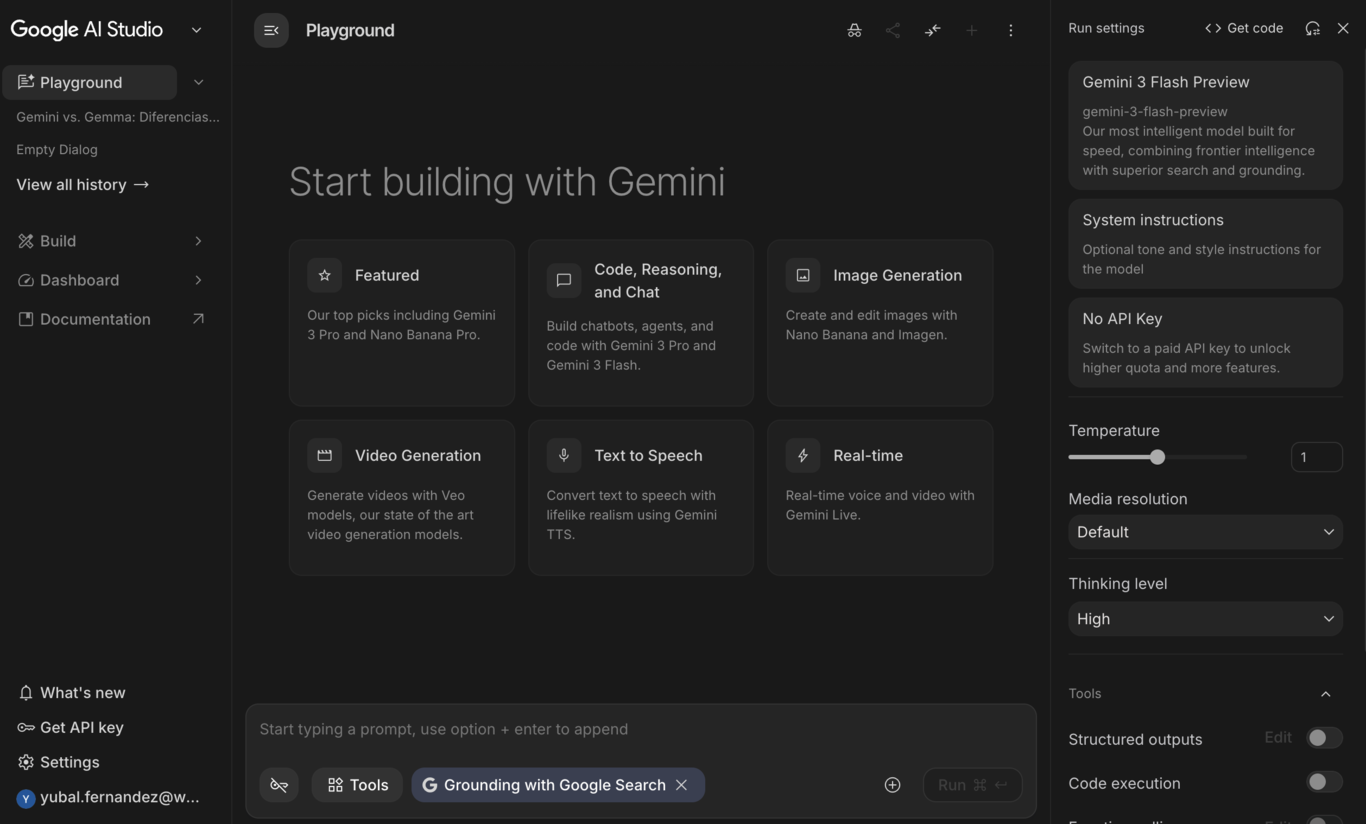Open What's new in the sidebar
This screenshot has height=824, width=1366.
click(x=71, y=693)
